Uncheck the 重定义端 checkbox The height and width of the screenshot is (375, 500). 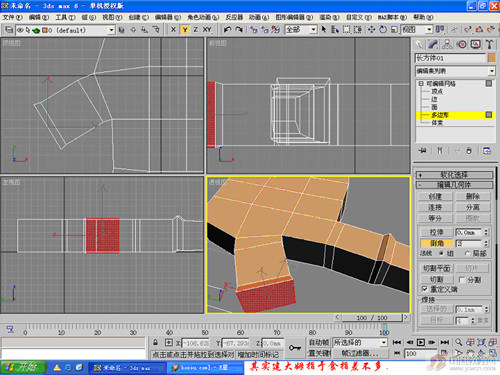click(424, 289)
